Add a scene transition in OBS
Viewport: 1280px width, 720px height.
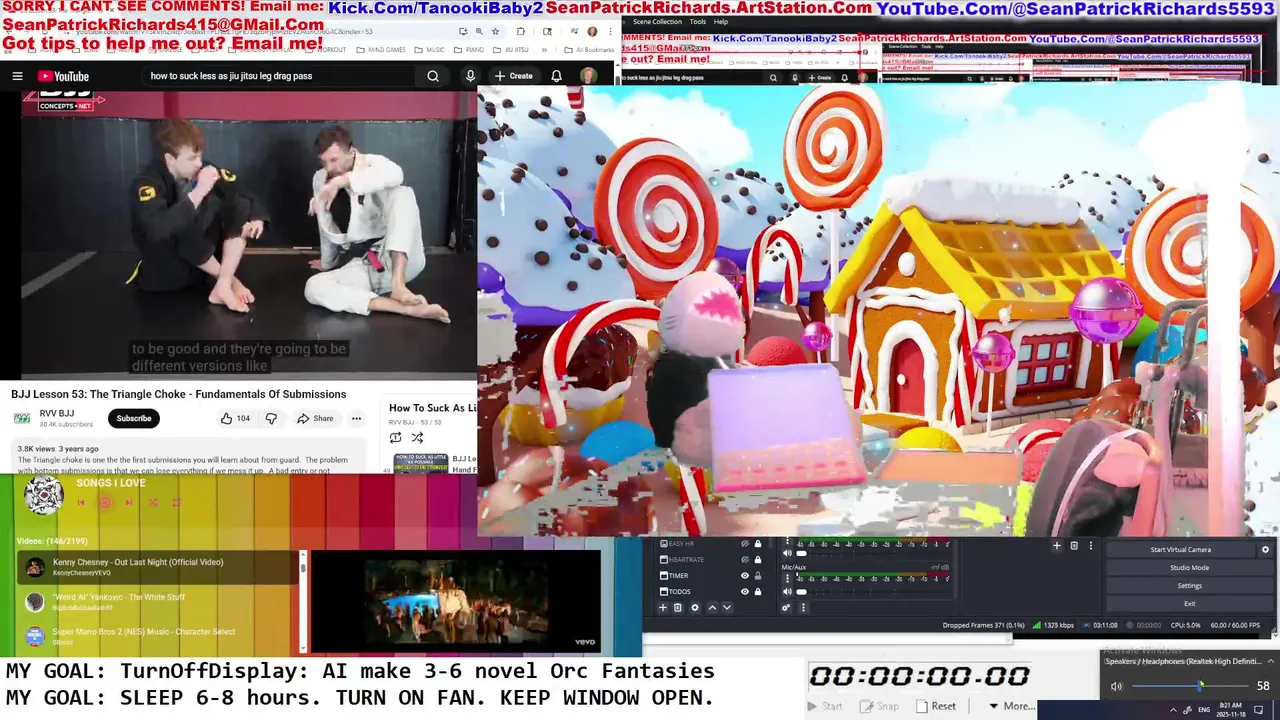[1056, 546]
